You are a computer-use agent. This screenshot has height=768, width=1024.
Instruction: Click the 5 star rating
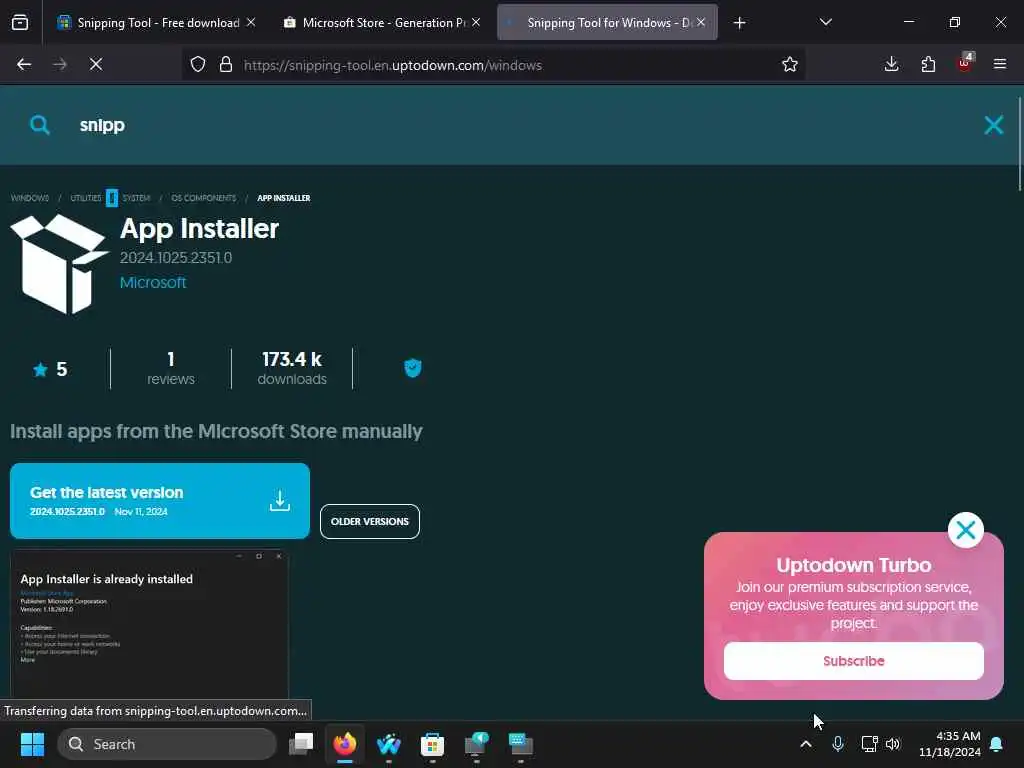coord(51,370)
